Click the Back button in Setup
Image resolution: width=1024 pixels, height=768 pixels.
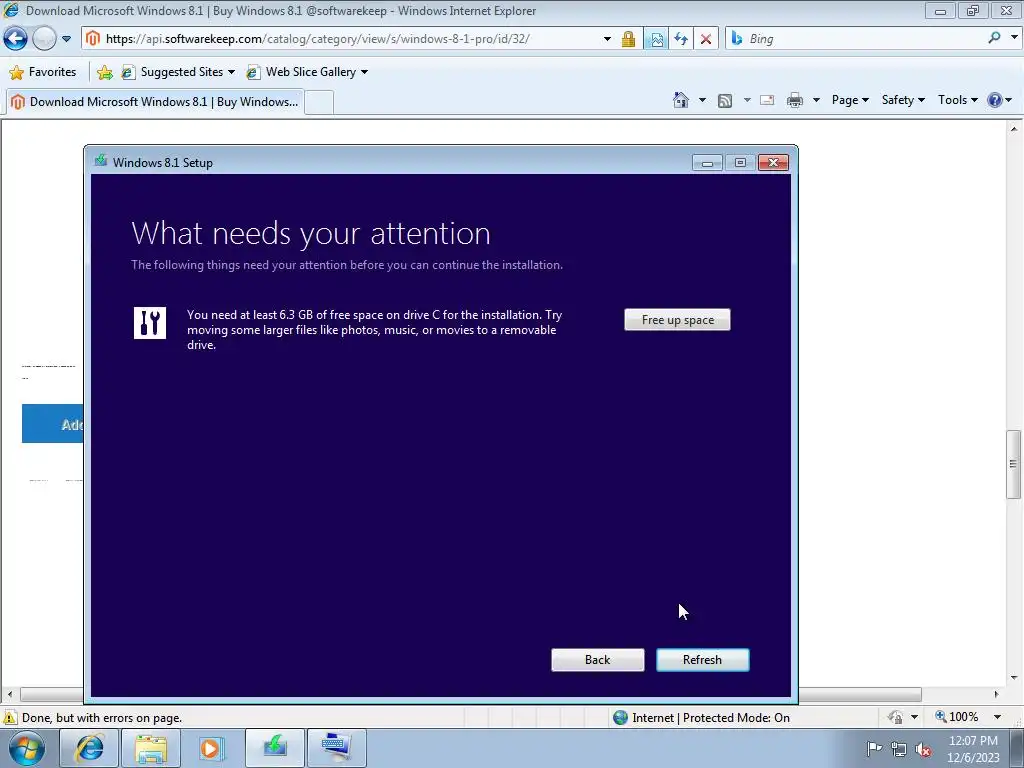click(x=598, y=660)
